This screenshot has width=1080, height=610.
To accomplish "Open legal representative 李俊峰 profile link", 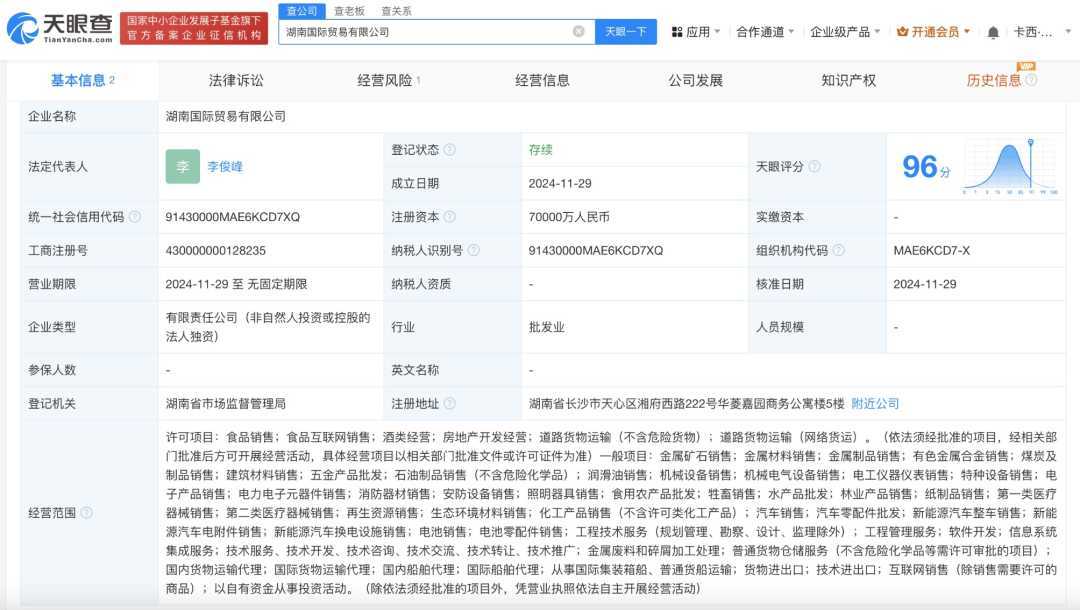I will [x=225, y=167].
